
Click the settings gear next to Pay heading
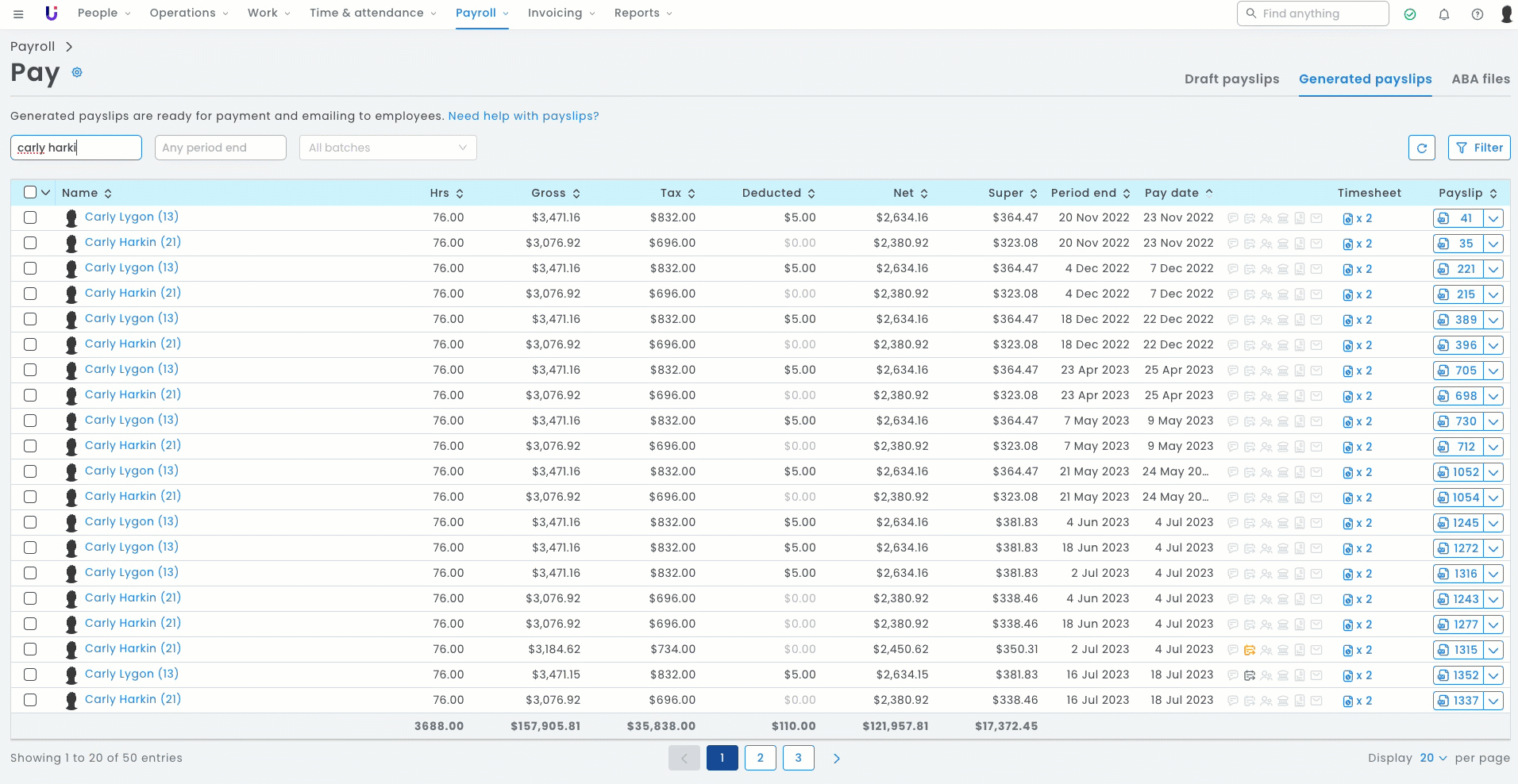click(x=77, y=72)
